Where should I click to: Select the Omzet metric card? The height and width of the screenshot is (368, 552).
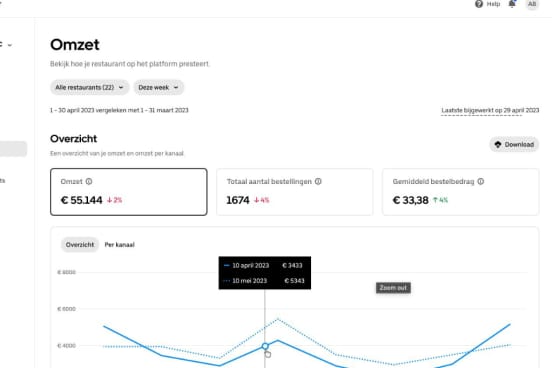point(128,192)
